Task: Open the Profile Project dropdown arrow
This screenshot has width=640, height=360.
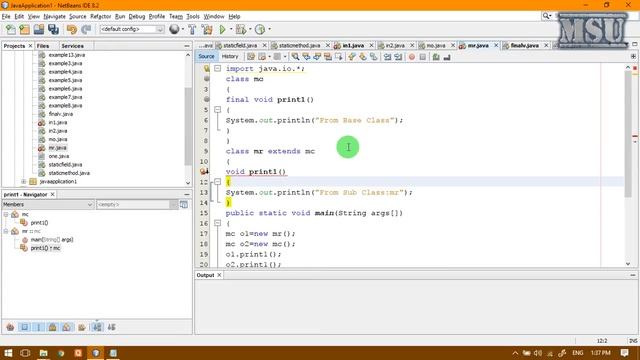Action: [x=269, y=29]
